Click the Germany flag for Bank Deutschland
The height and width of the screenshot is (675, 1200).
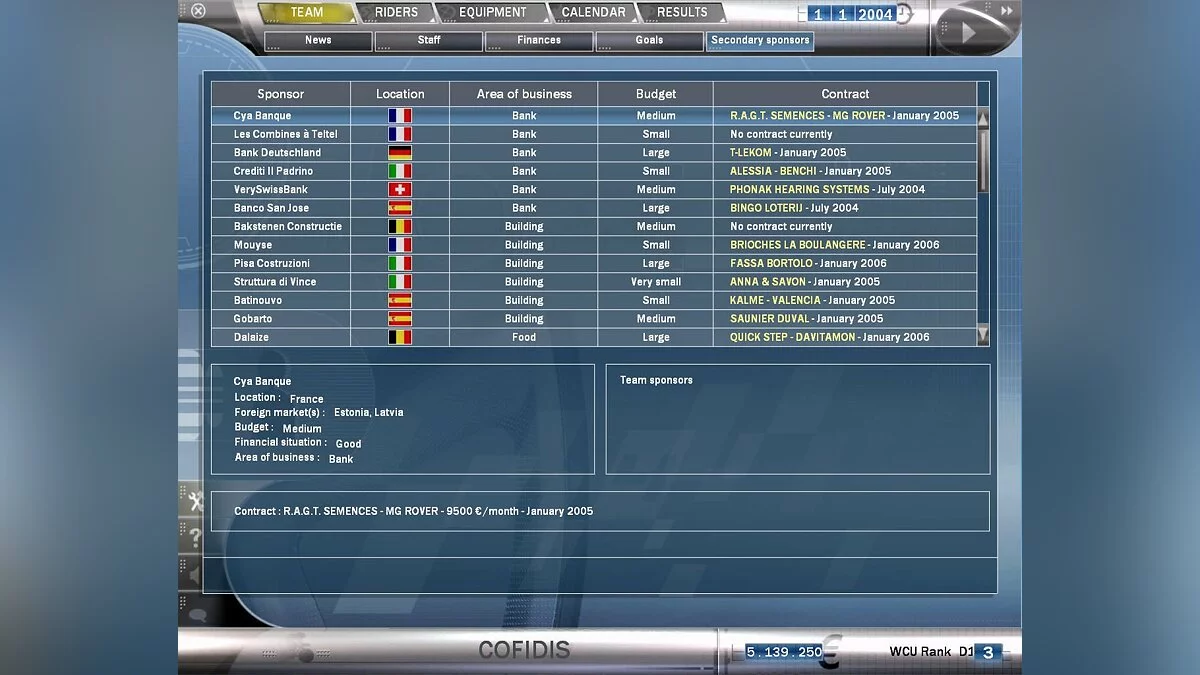400,153
